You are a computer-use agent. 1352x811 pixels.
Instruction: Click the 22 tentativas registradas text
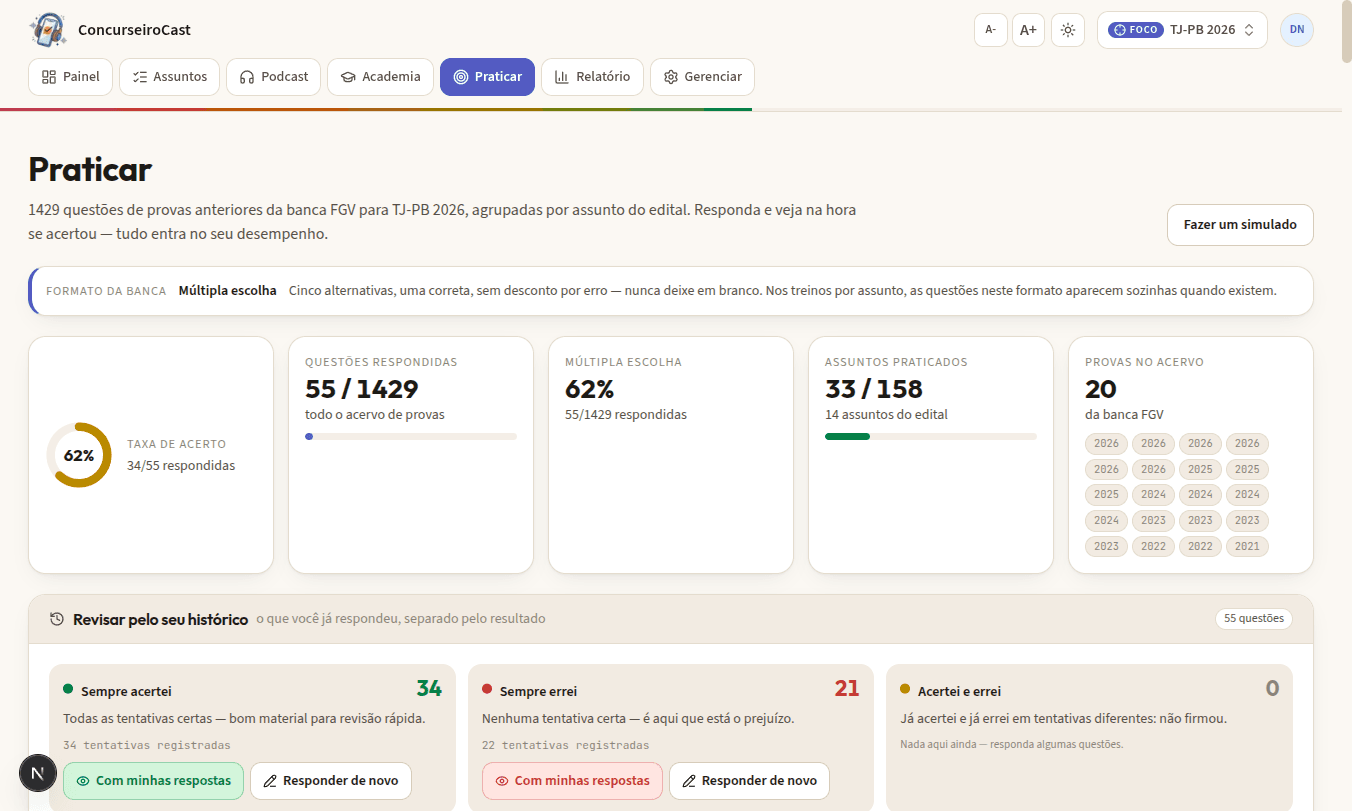click(x=565, y=745)
